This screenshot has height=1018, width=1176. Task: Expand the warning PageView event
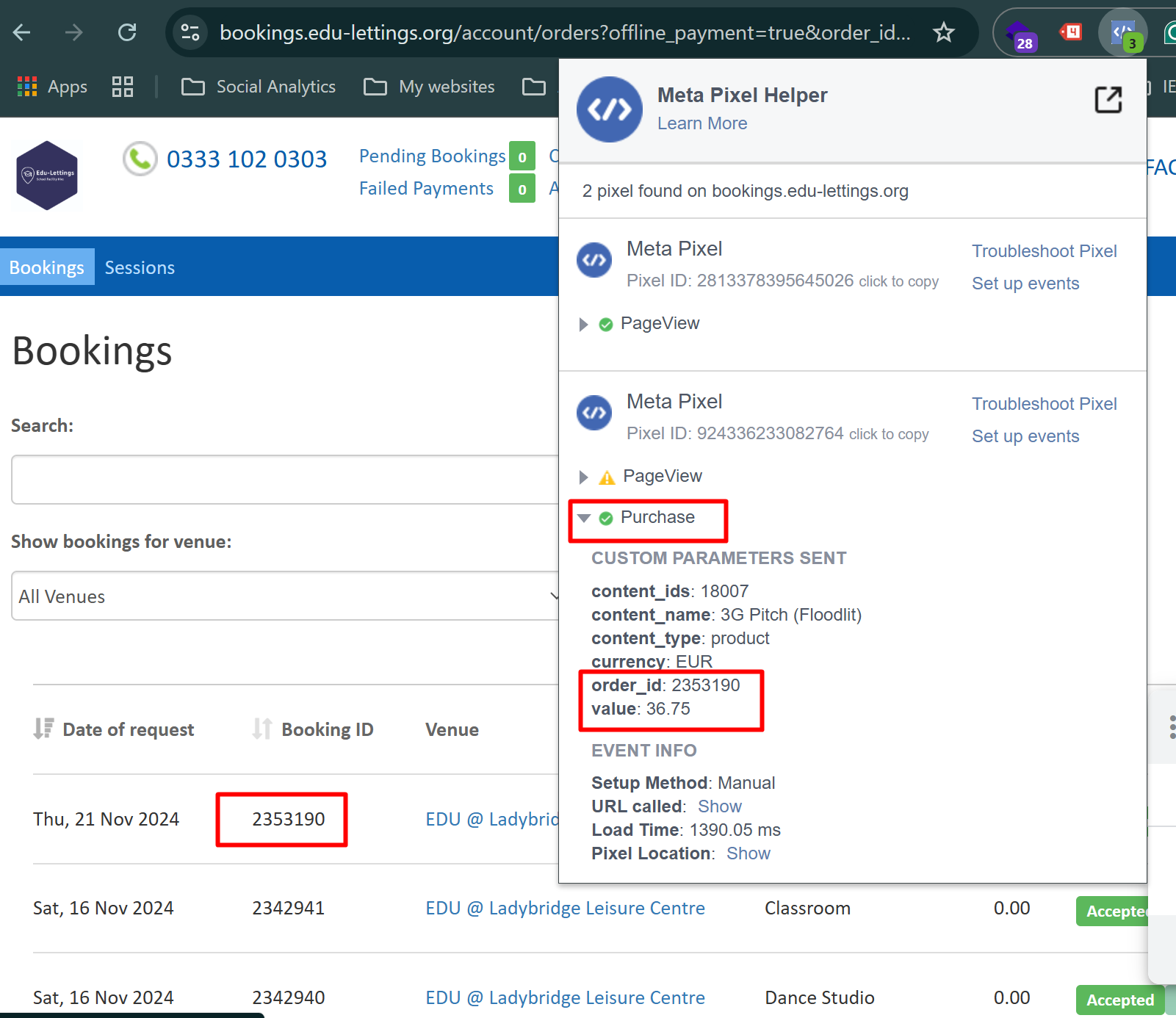(x=584, y=477)
